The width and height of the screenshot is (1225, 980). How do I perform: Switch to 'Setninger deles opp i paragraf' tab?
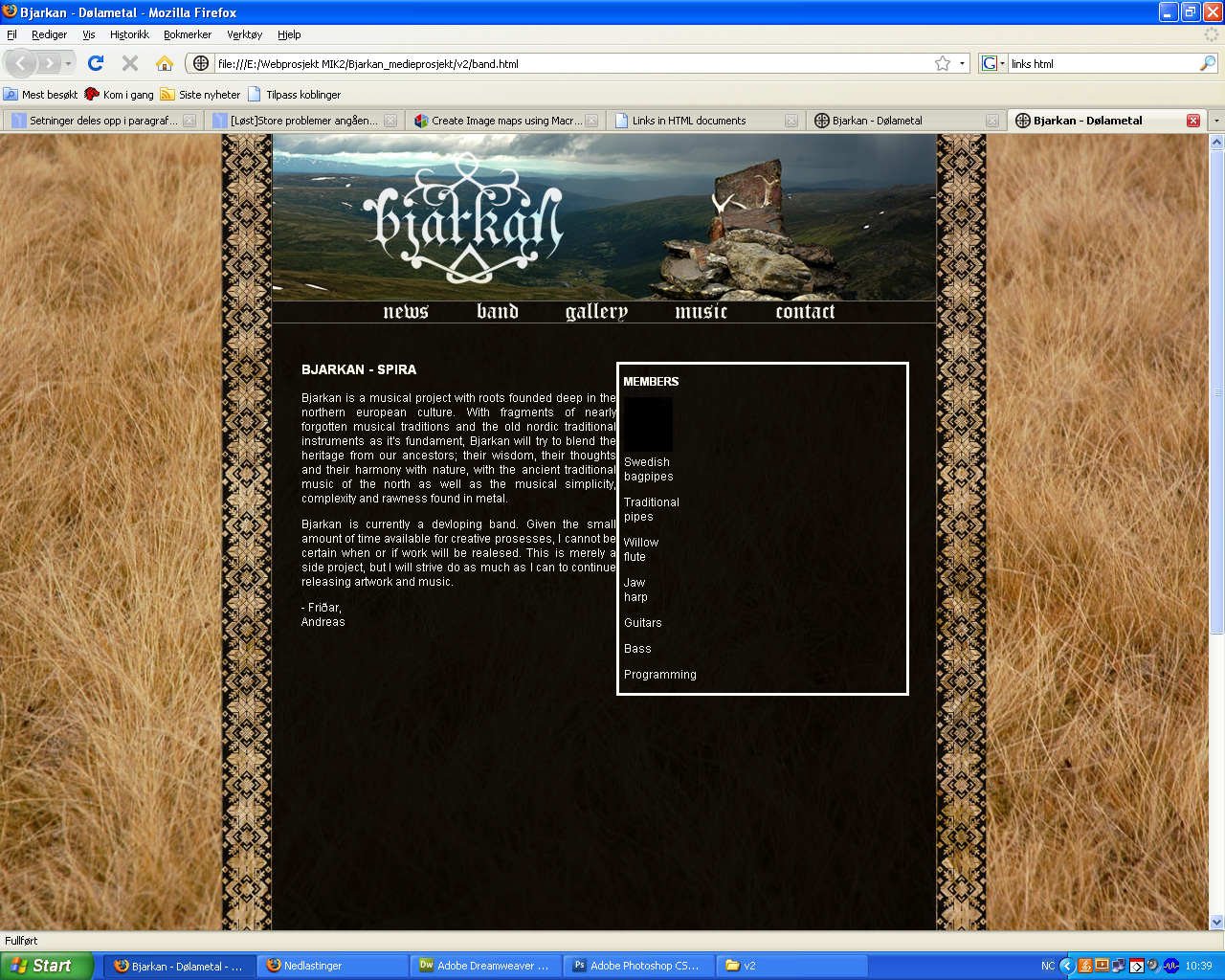103,121
